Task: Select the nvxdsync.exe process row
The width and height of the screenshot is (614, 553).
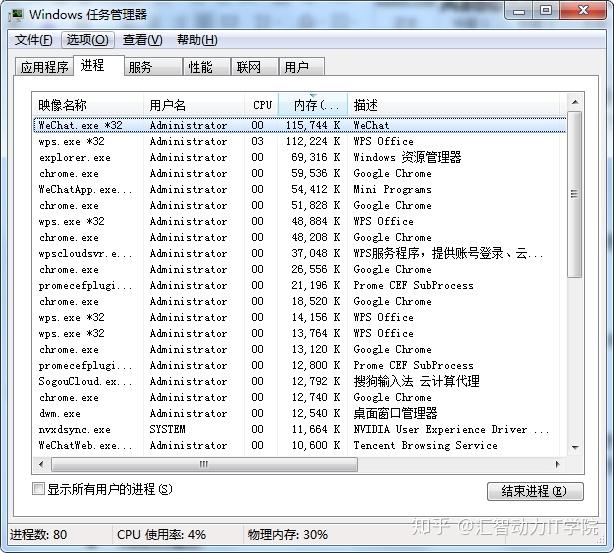Action: 300,429
